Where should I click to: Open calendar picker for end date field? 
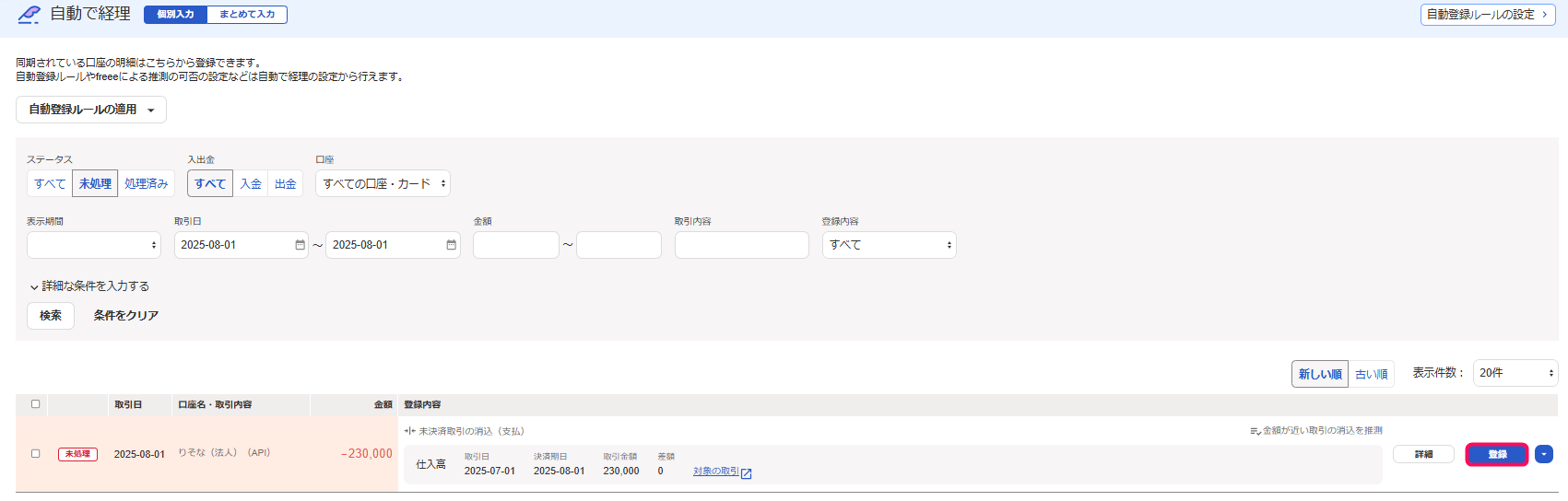pyautogui.click(x=451, y=245)
